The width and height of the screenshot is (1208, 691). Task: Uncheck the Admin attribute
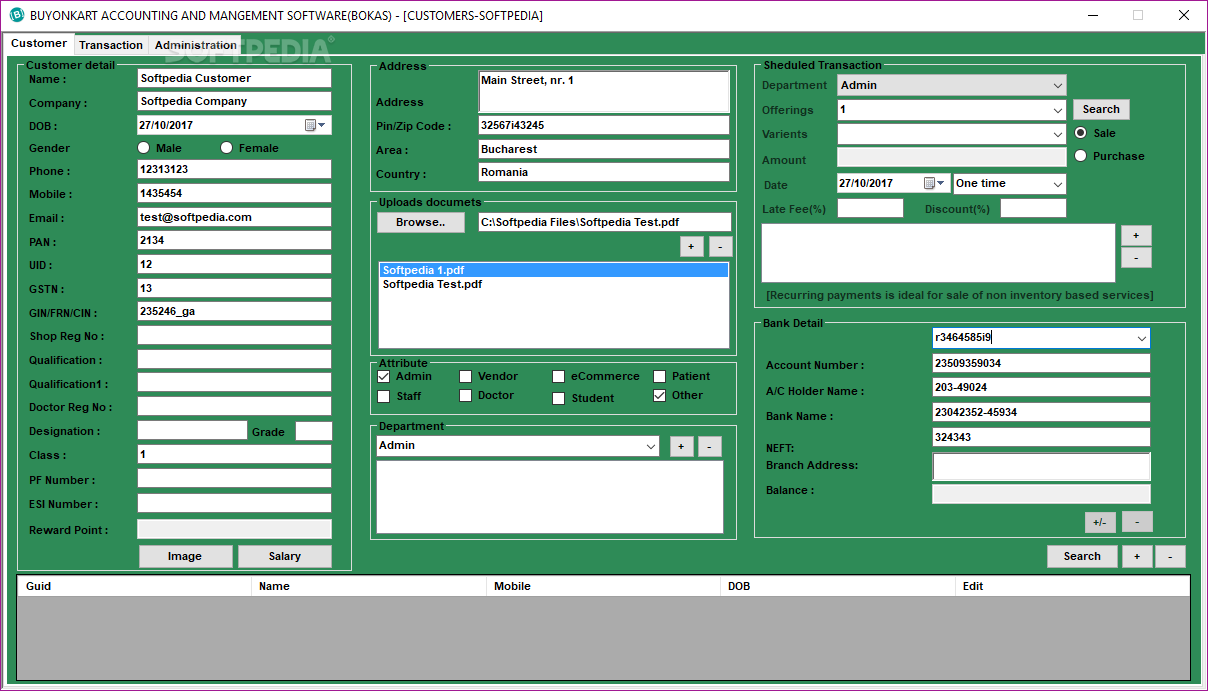pos(384,376)
